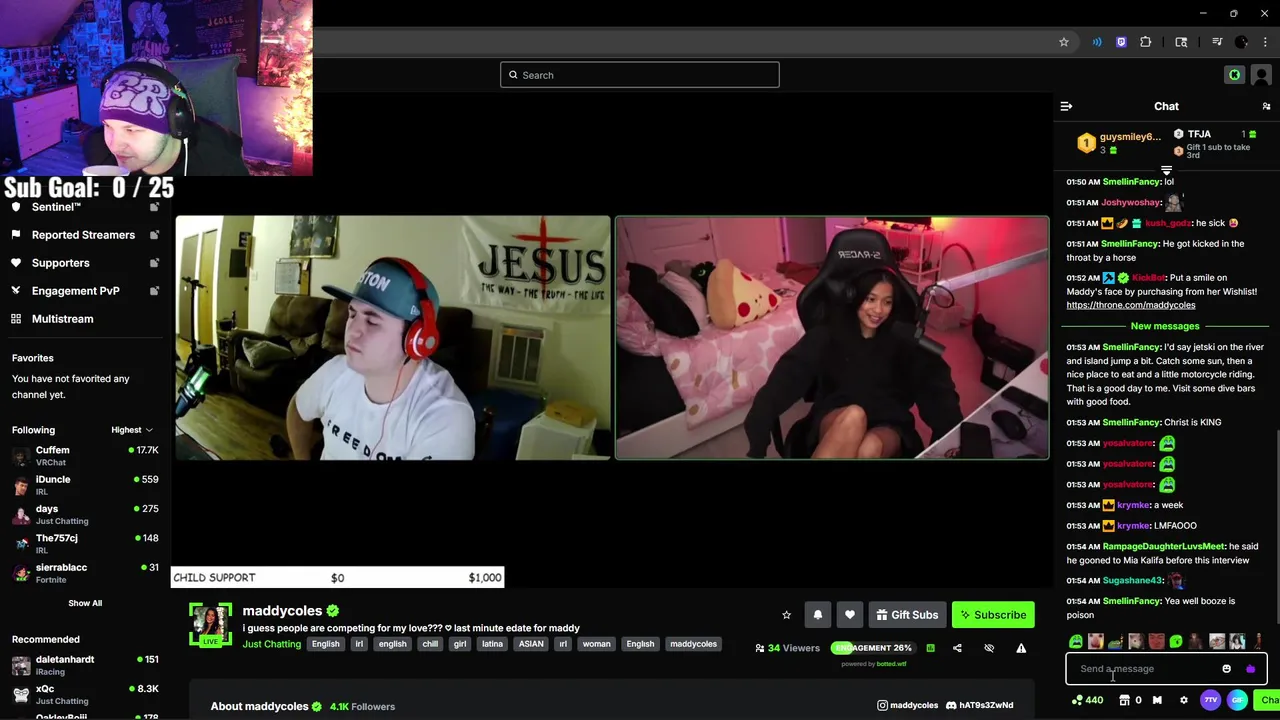Open Reported Streamers in sidebar
Viewport: 1280px width, 720px height.
click(x=83, y=235)
